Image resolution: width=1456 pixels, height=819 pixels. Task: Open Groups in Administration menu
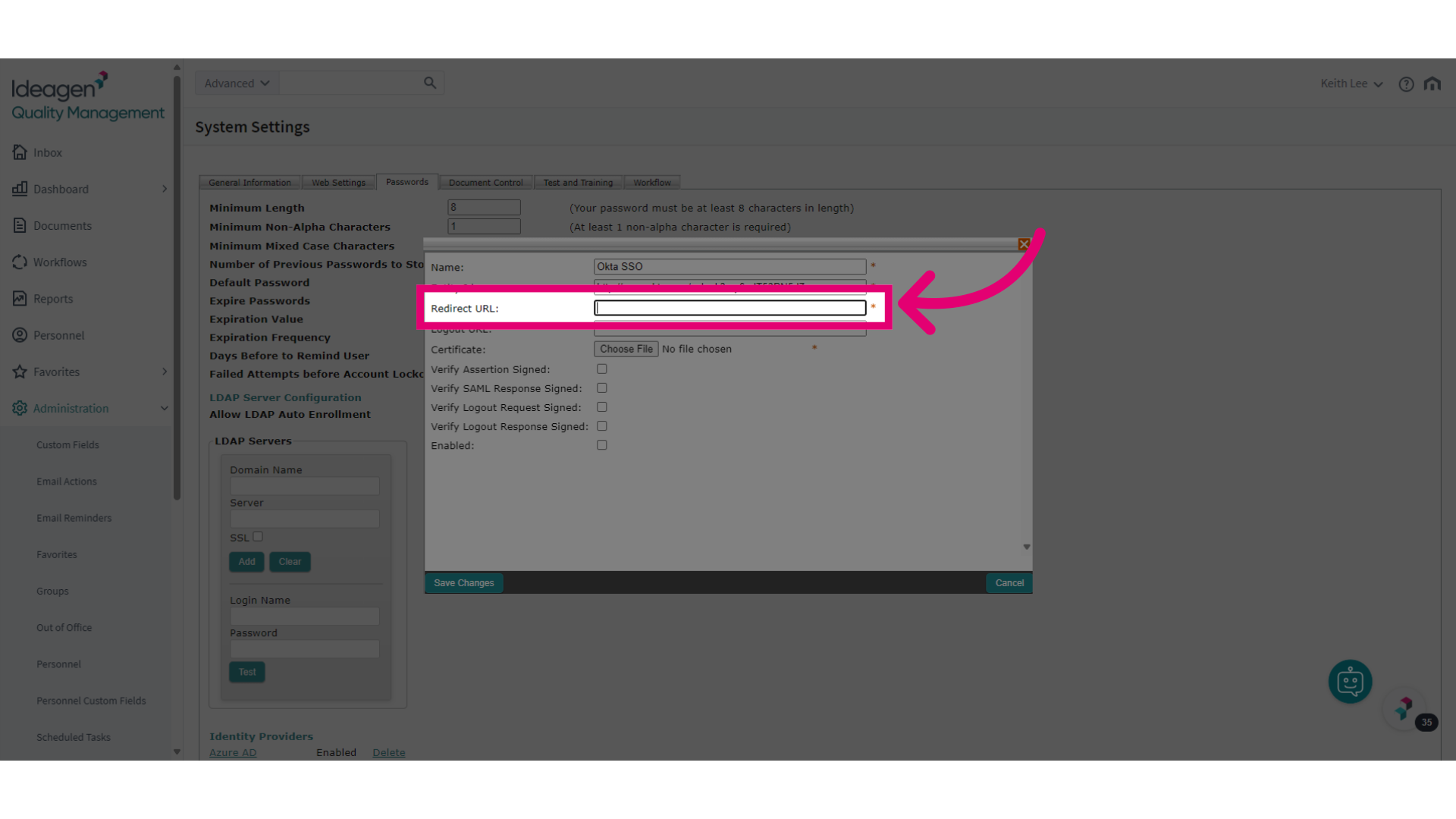pos(52,591)
